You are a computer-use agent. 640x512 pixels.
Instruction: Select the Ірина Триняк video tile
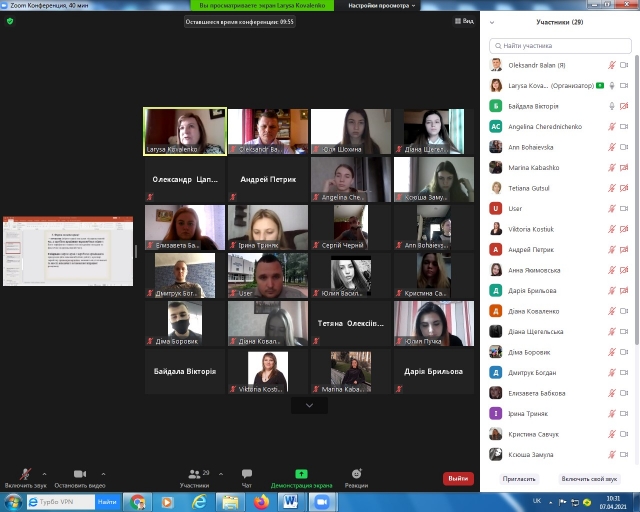[x=268, y=227]
